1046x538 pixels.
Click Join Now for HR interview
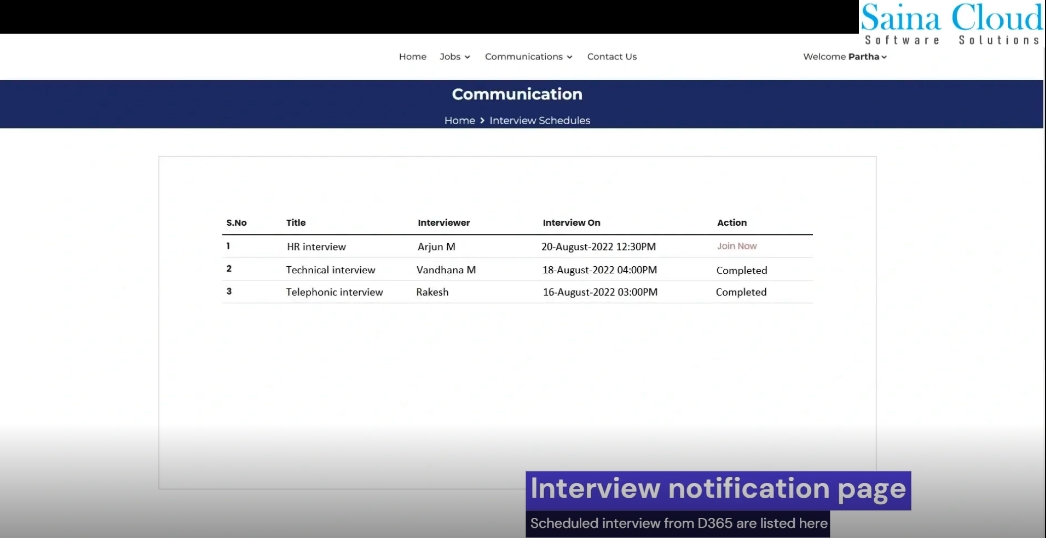(736, 246)
